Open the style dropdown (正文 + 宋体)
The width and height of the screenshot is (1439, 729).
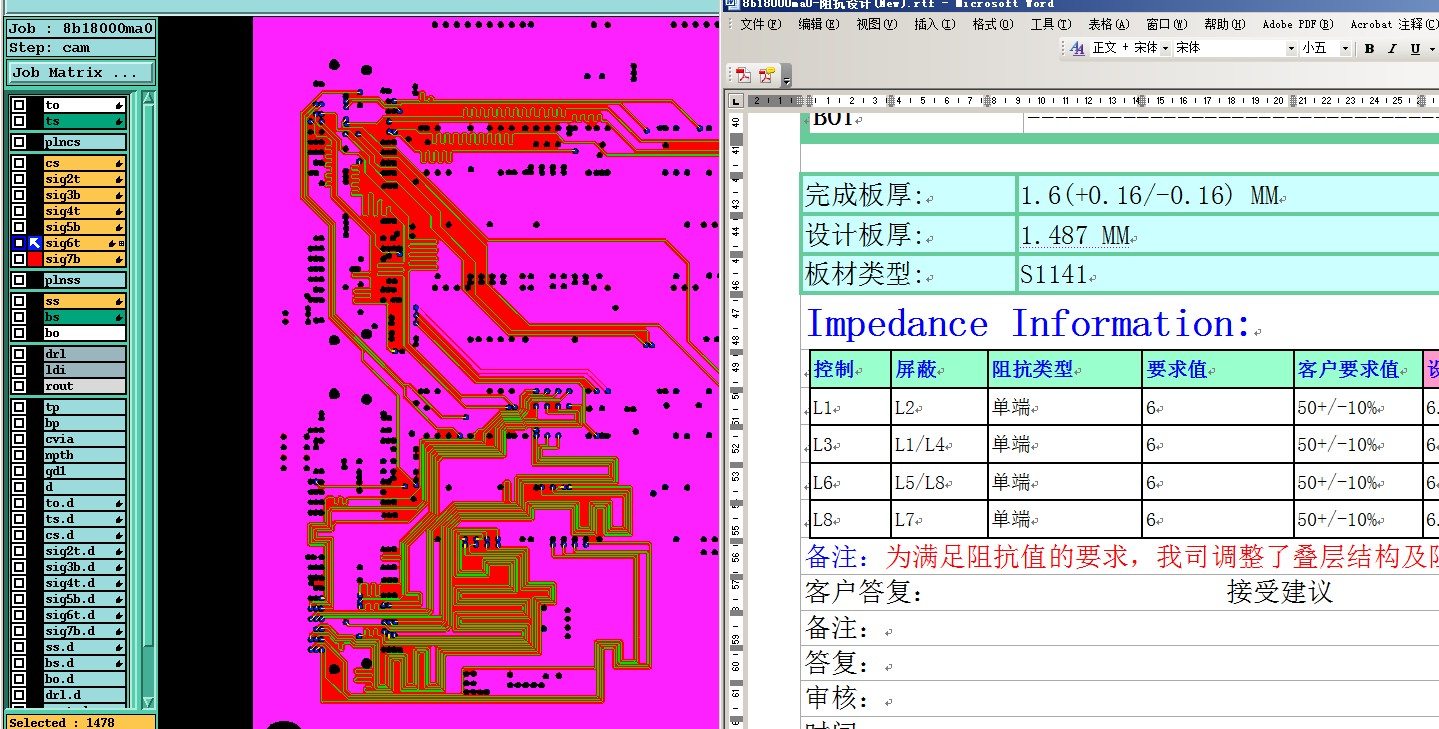(x=1165, y=48)
